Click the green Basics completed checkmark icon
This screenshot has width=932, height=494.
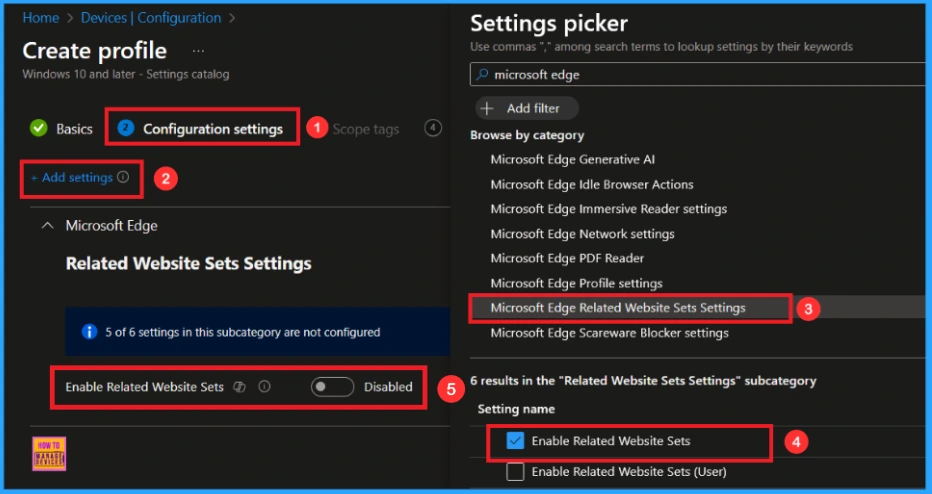click(x=39, y=128)
